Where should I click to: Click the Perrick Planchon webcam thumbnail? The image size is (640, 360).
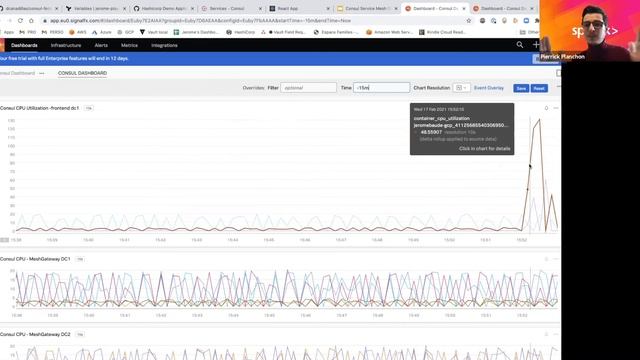click(589, 31)
